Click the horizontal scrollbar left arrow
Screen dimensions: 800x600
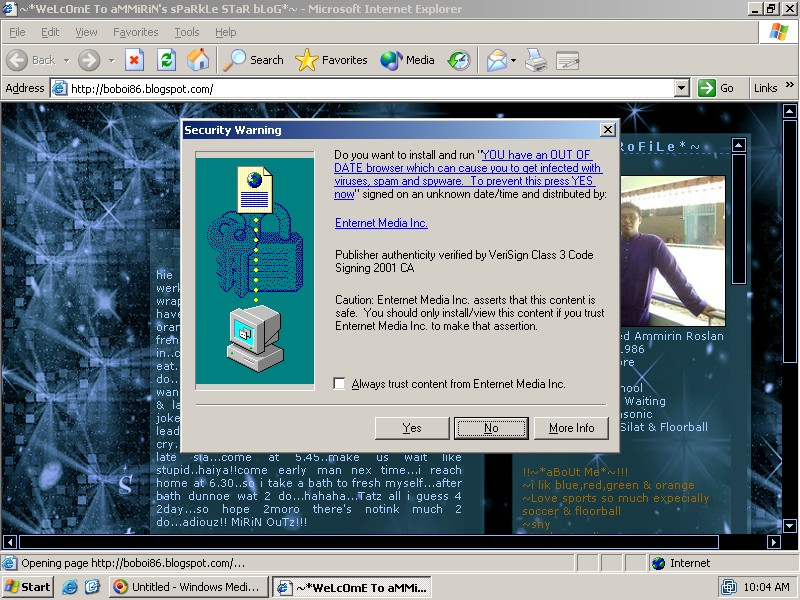click(10, 542)
